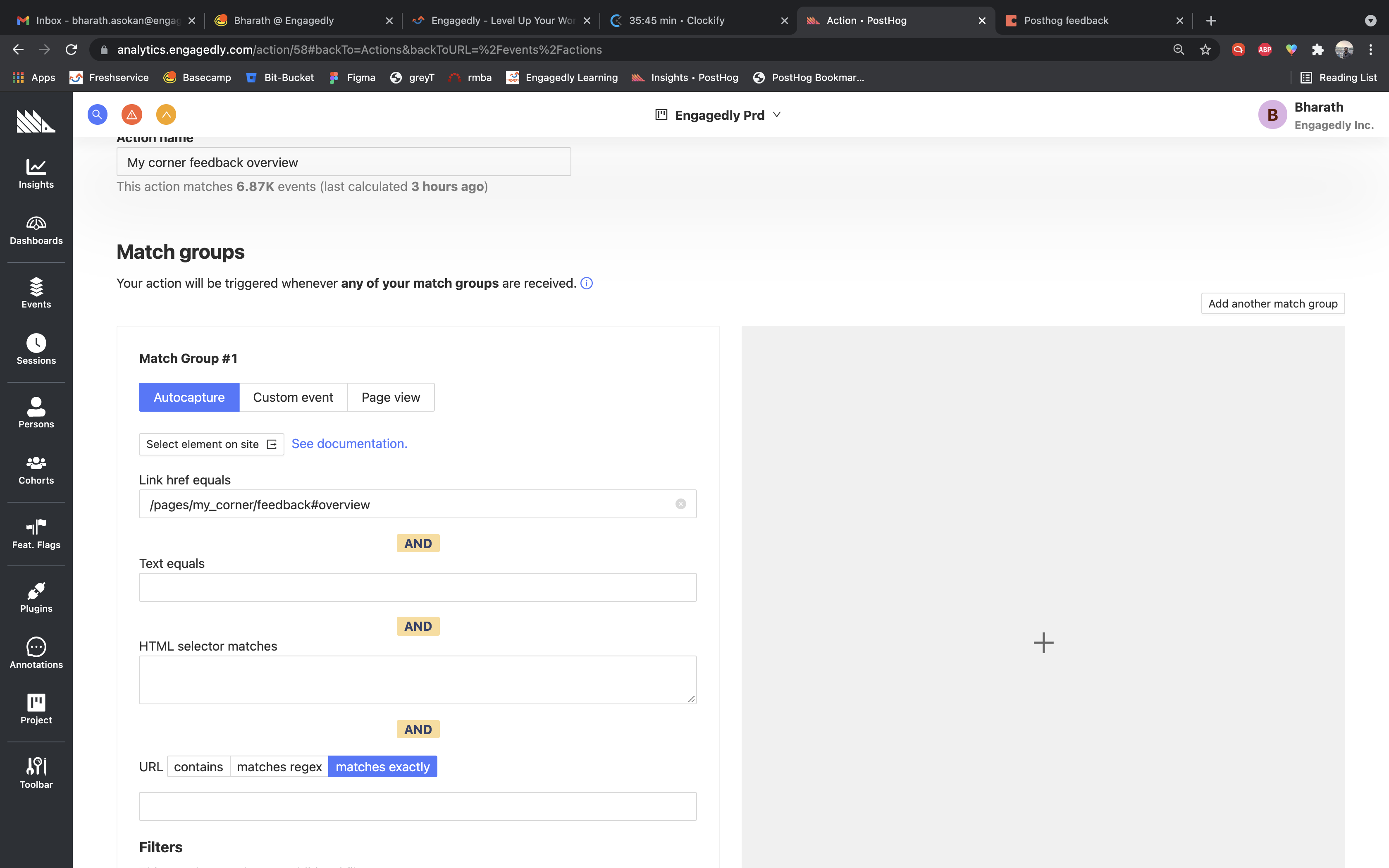1389x868 pixels.
Task: Click Add another match group button
Action: pyautogui.click(x=1272, y=304)
